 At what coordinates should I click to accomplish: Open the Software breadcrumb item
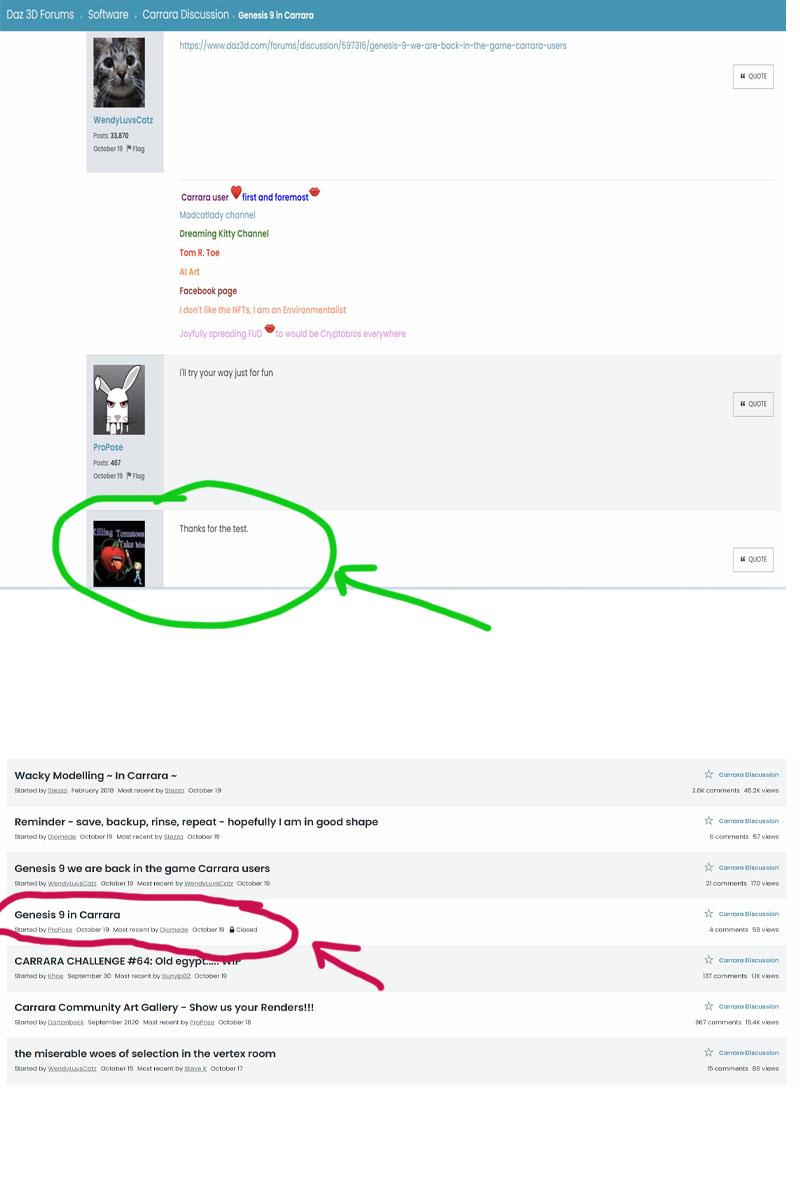(x=108, y=15)
